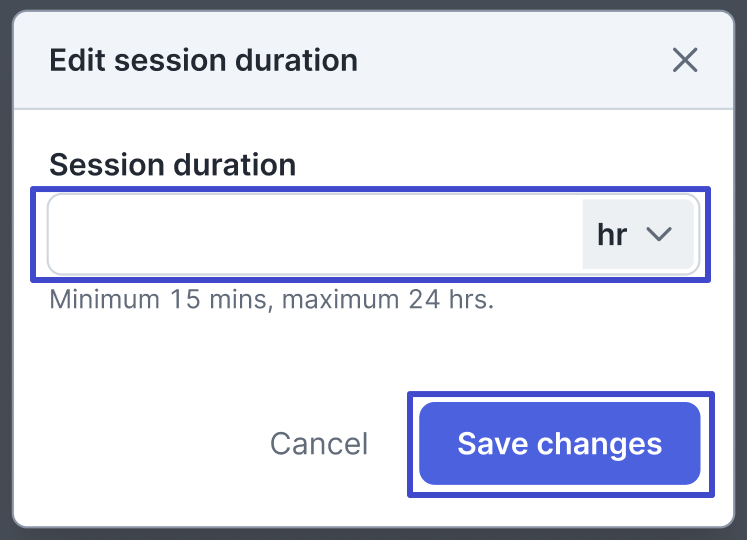The width and height of the screenshot is (747, 540).
Task: Click Cancel to discard edits
Action: point(319,444)
